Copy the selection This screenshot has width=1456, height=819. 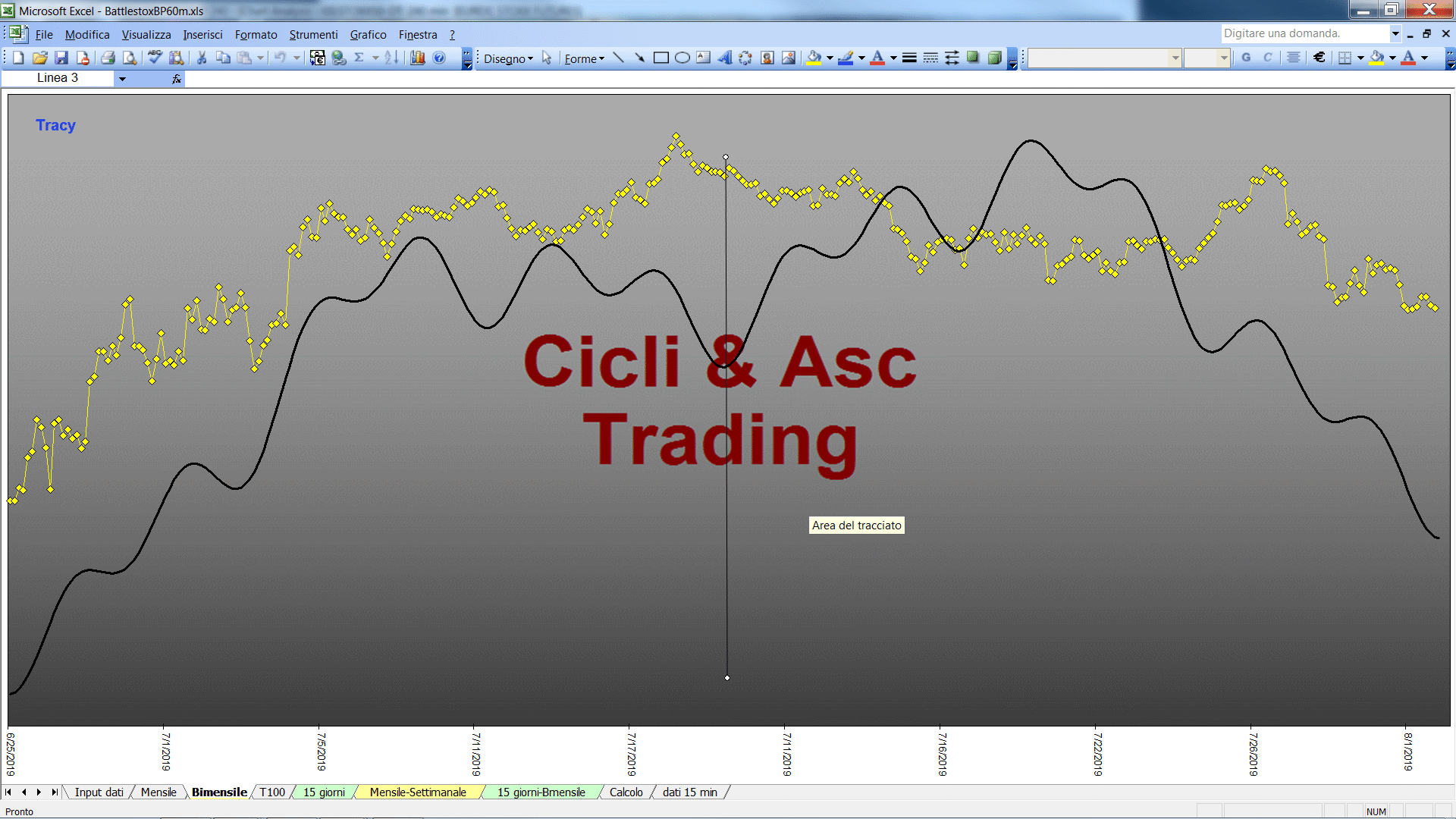(223, 58)
